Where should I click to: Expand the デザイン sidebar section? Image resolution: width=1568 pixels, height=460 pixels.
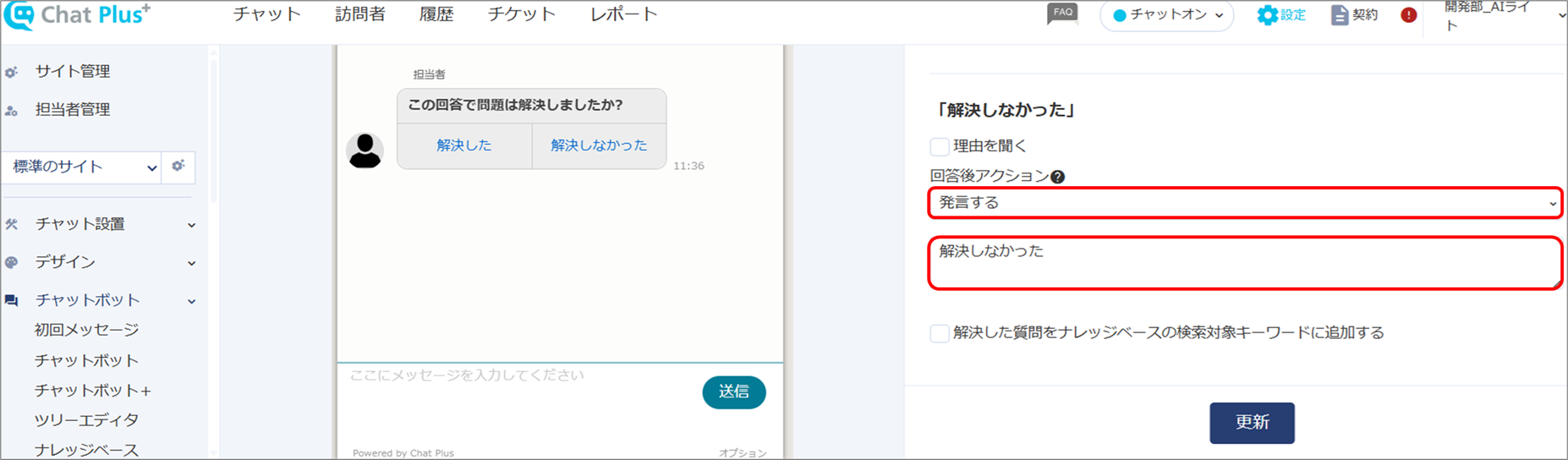click(x=192, y=263)
